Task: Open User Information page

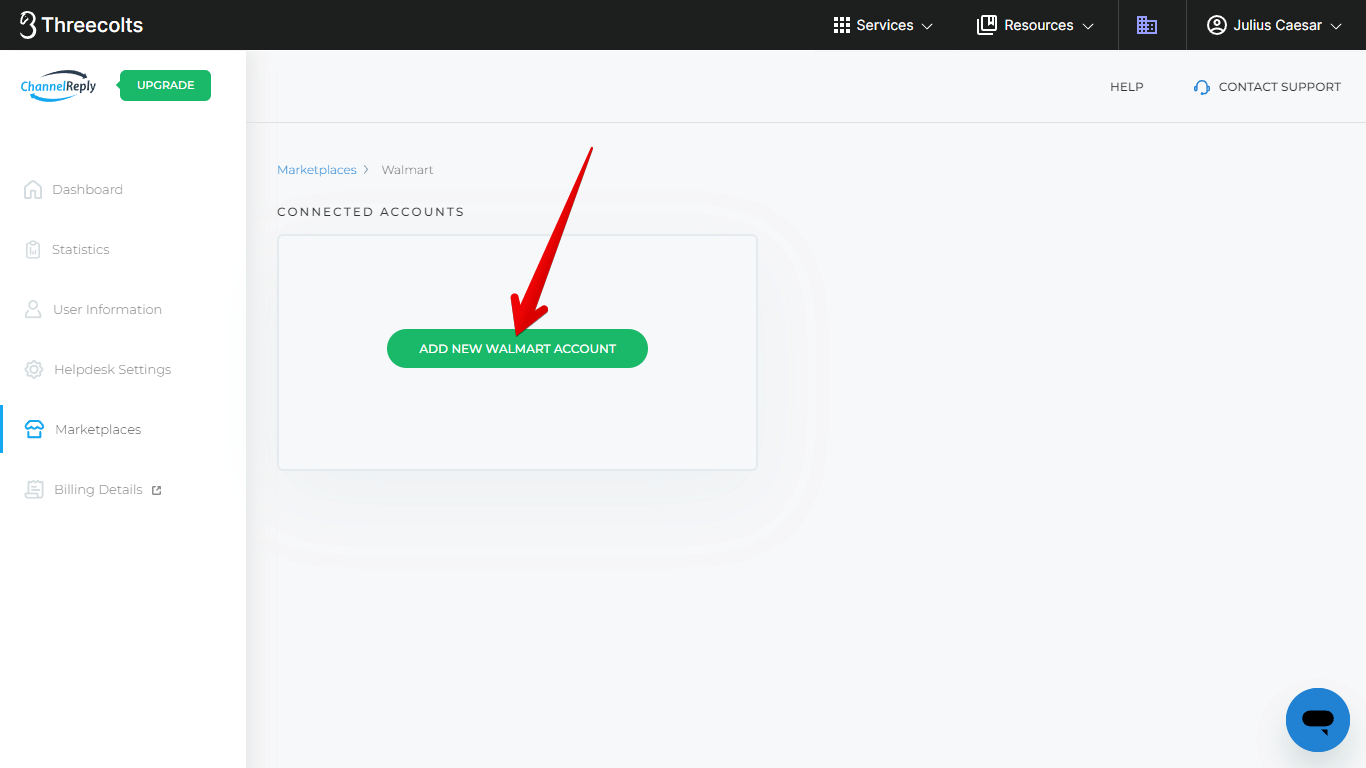Action: (107, 310)
